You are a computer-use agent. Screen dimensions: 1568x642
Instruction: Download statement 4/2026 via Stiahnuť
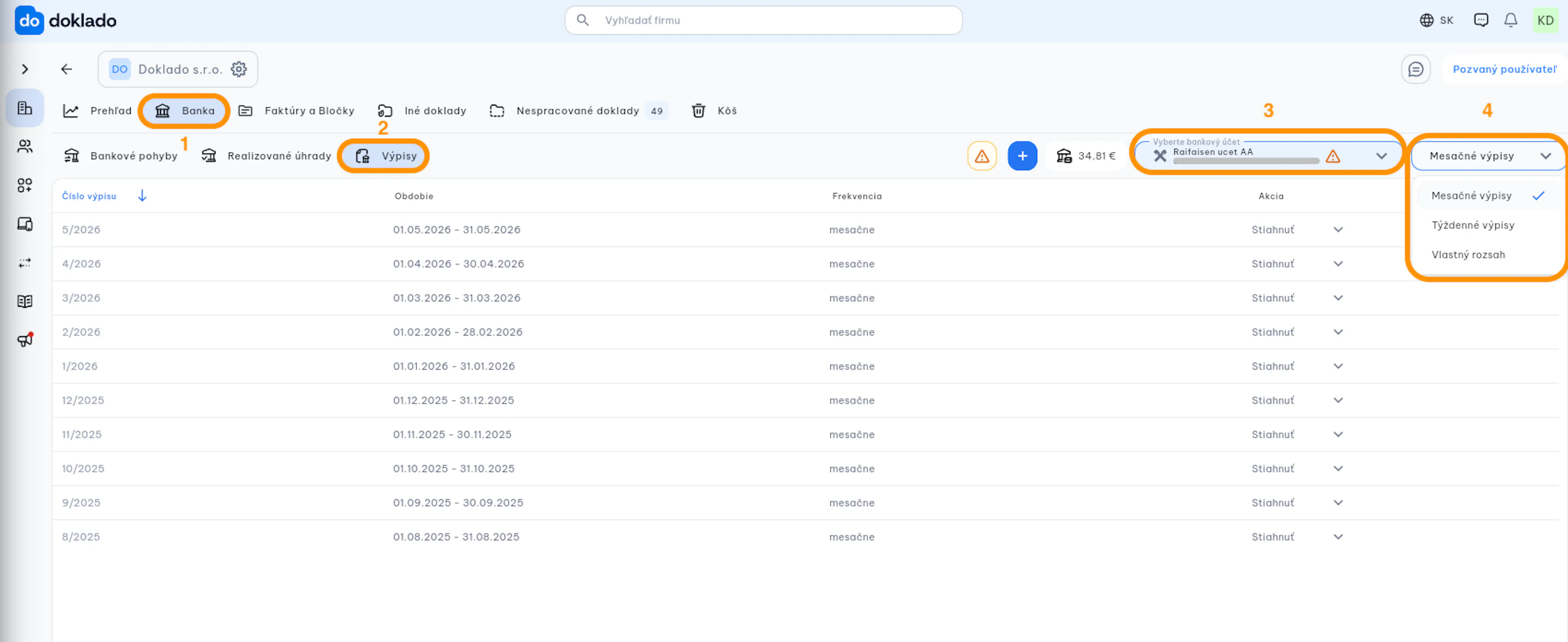click(1273, 264)
